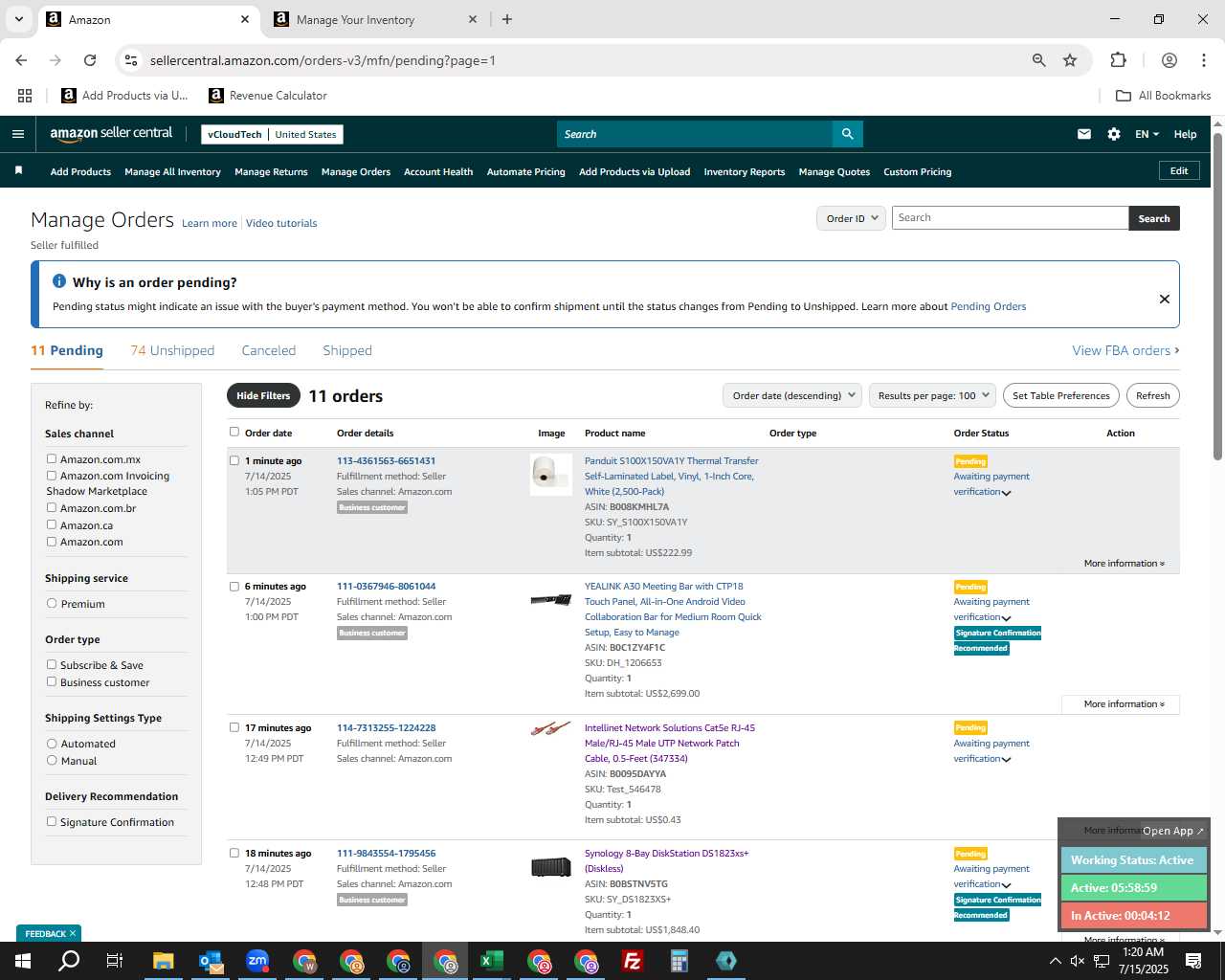Image resolution: width=1225 pixels, height=980 pixels.
Task: Open Inventory Reports in navigation
Action: click(745, 171)
